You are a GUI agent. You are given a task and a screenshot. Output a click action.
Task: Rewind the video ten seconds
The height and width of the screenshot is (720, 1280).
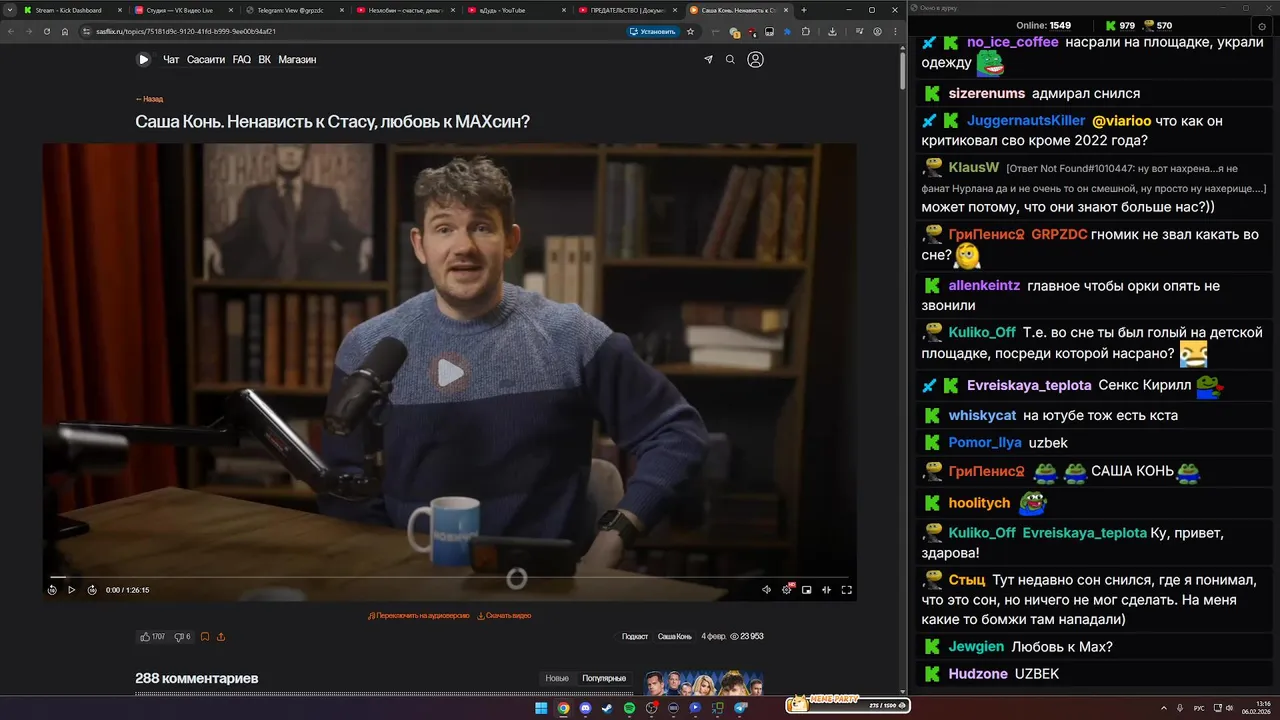52,590
